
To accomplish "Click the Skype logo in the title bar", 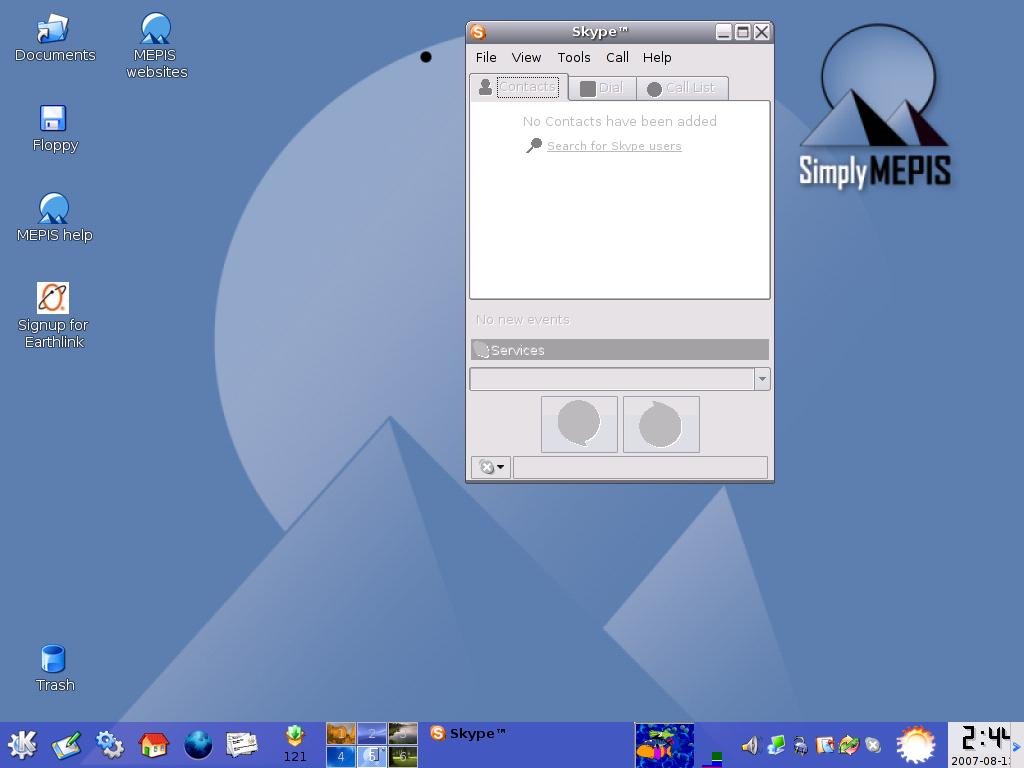I will (x=478, y=32).
